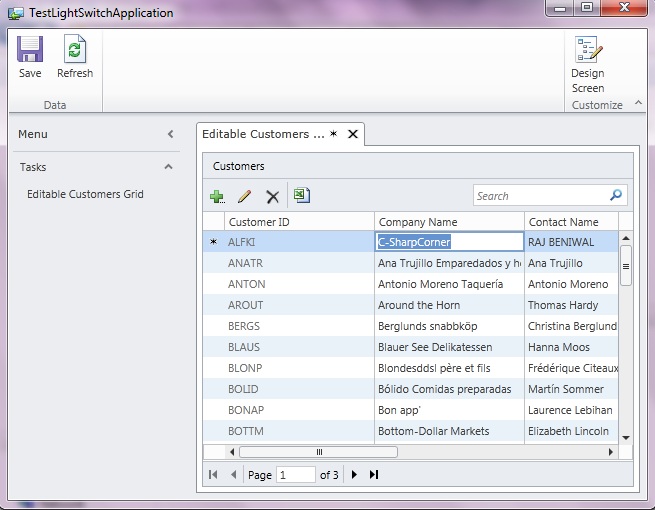Image resolution: width=655 pixels, height=510 pixels.
Task: Collapse the ribbon with the chevron
Action: 638,102
